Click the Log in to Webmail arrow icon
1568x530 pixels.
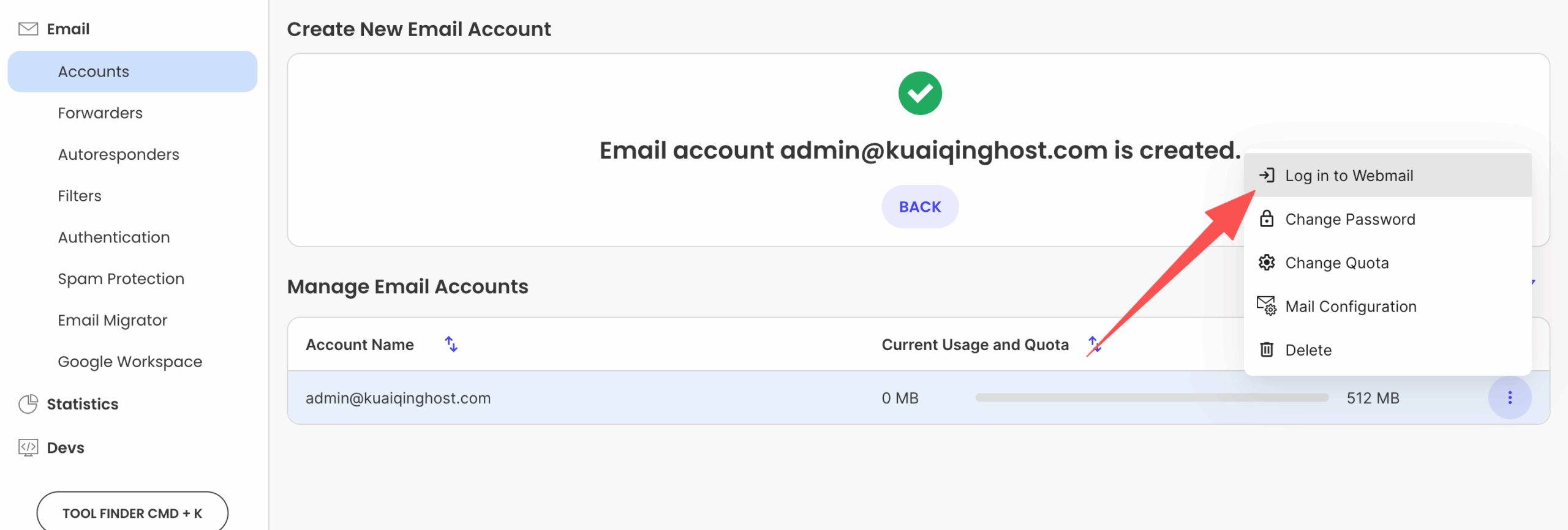1267,176
